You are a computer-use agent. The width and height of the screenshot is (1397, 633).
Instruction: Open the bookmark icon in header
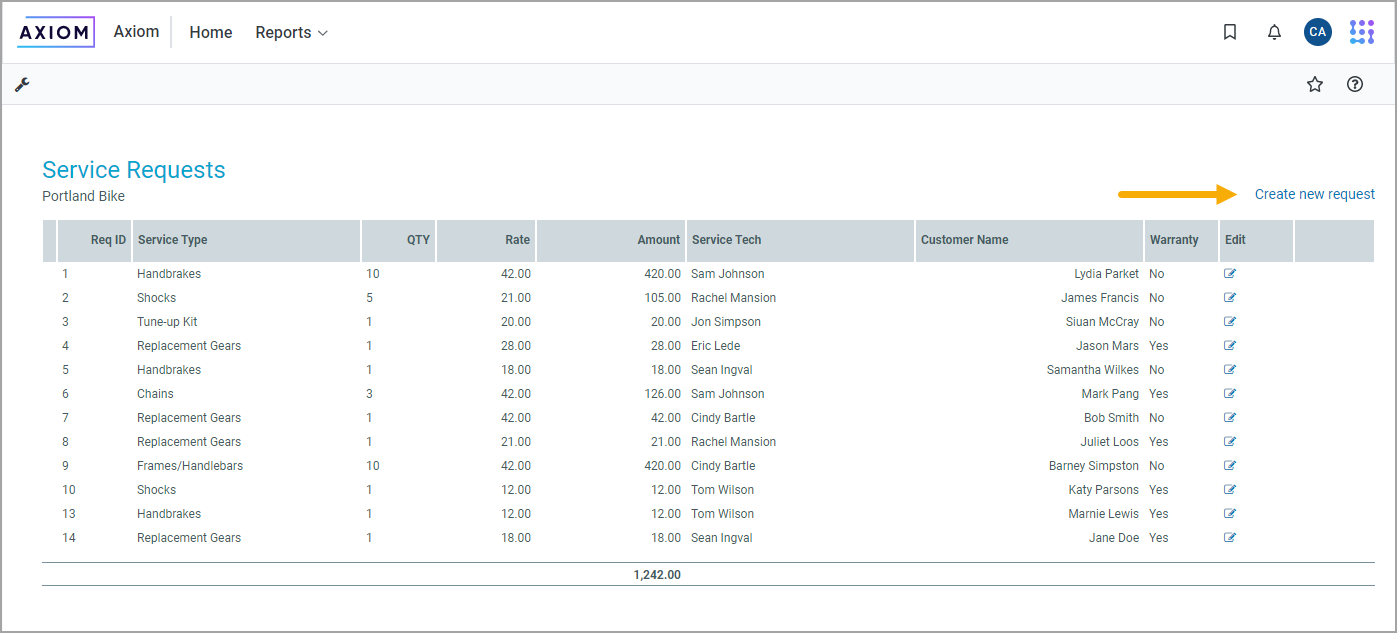[1230, 32]
